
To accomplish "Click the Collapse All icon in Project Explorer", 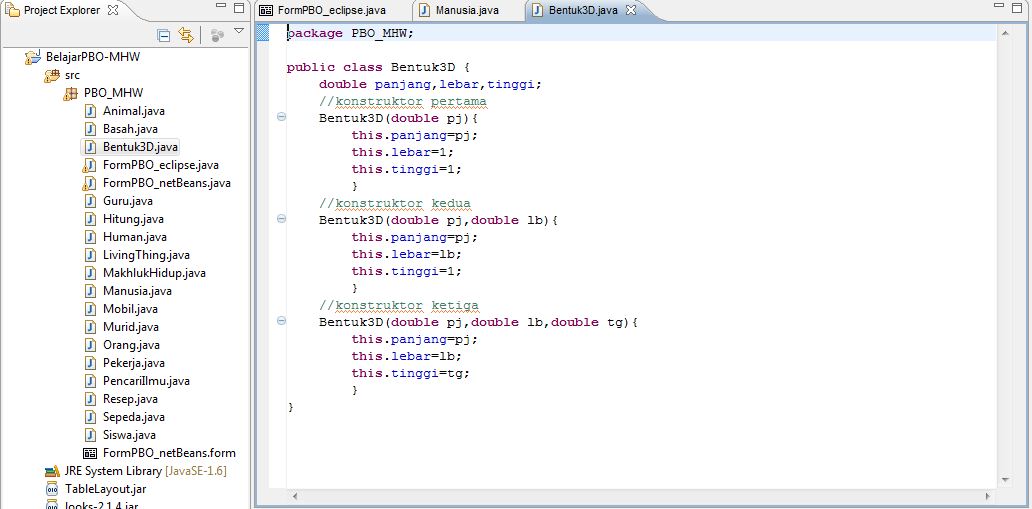I will click(x=164, y=35).
